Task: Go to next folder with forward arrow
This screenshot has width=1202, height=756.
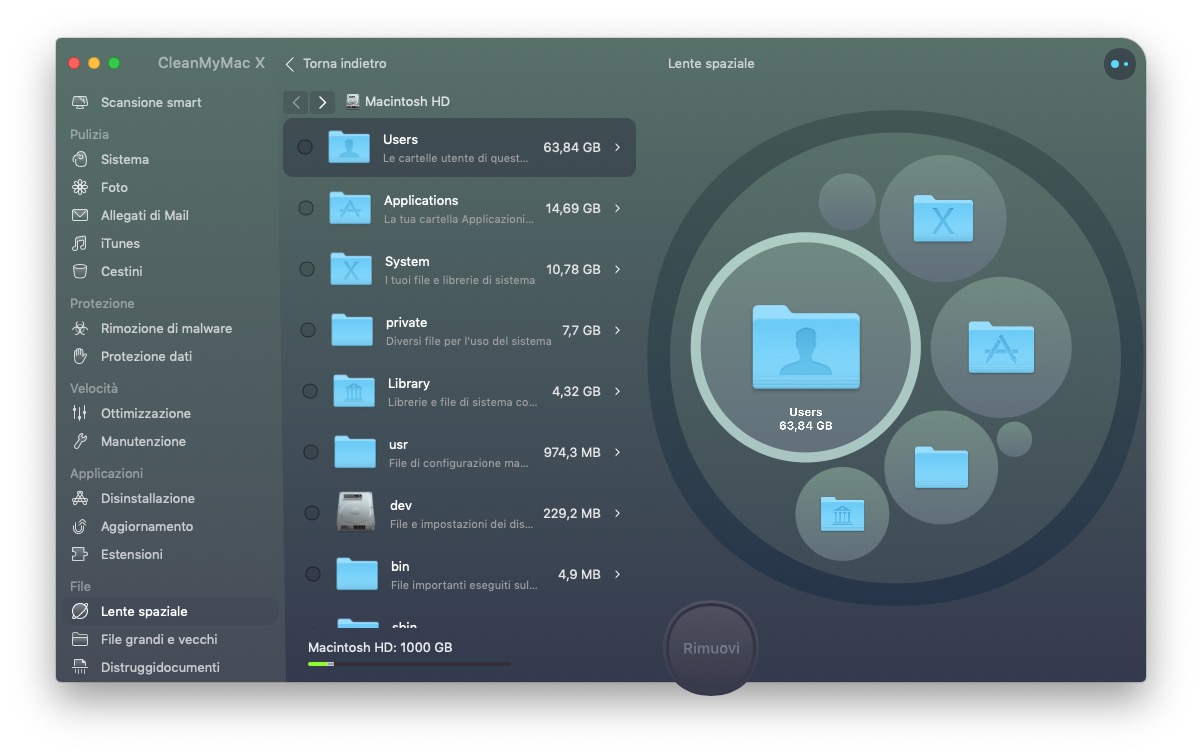Action: [322, 102]
